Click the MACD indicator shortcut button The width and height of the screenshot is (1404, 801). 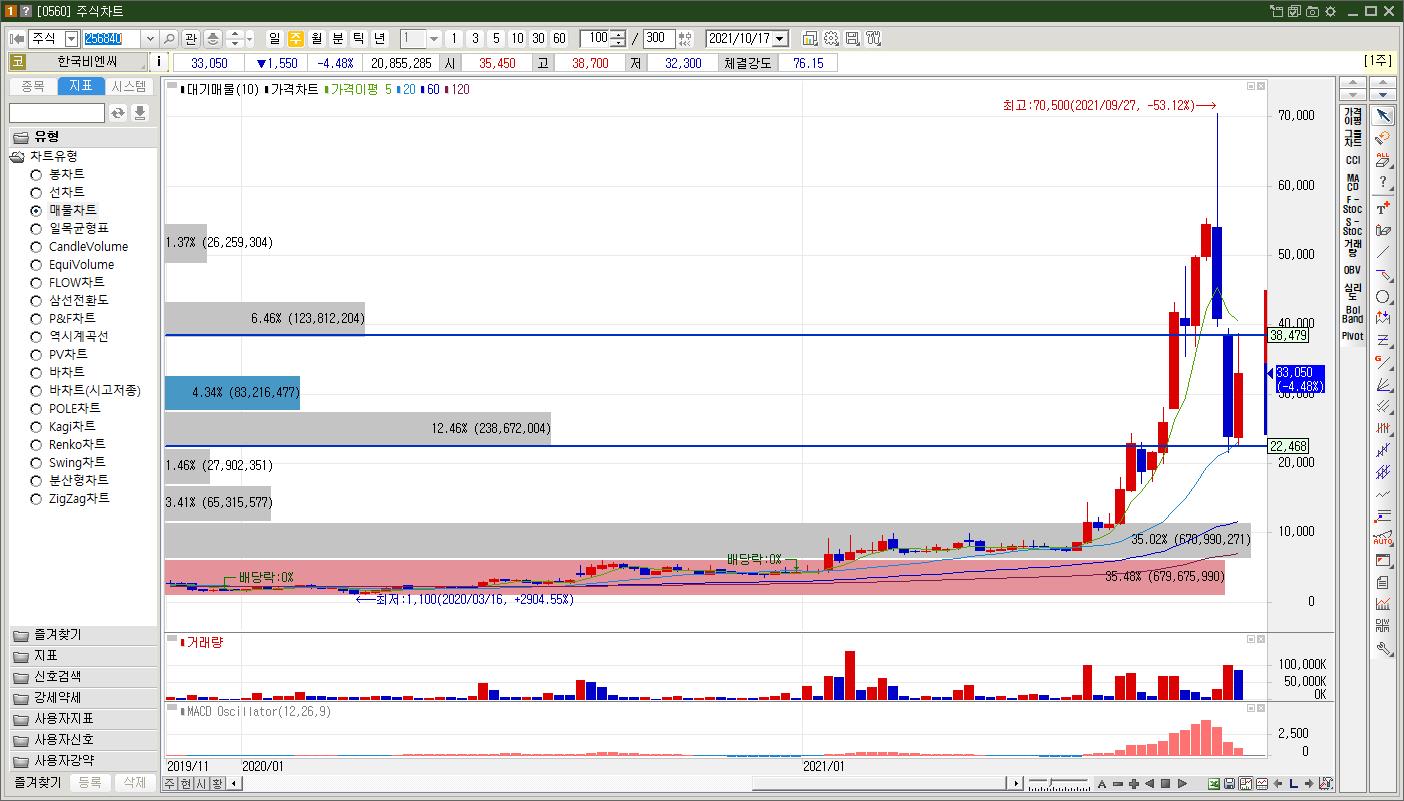1353,182
